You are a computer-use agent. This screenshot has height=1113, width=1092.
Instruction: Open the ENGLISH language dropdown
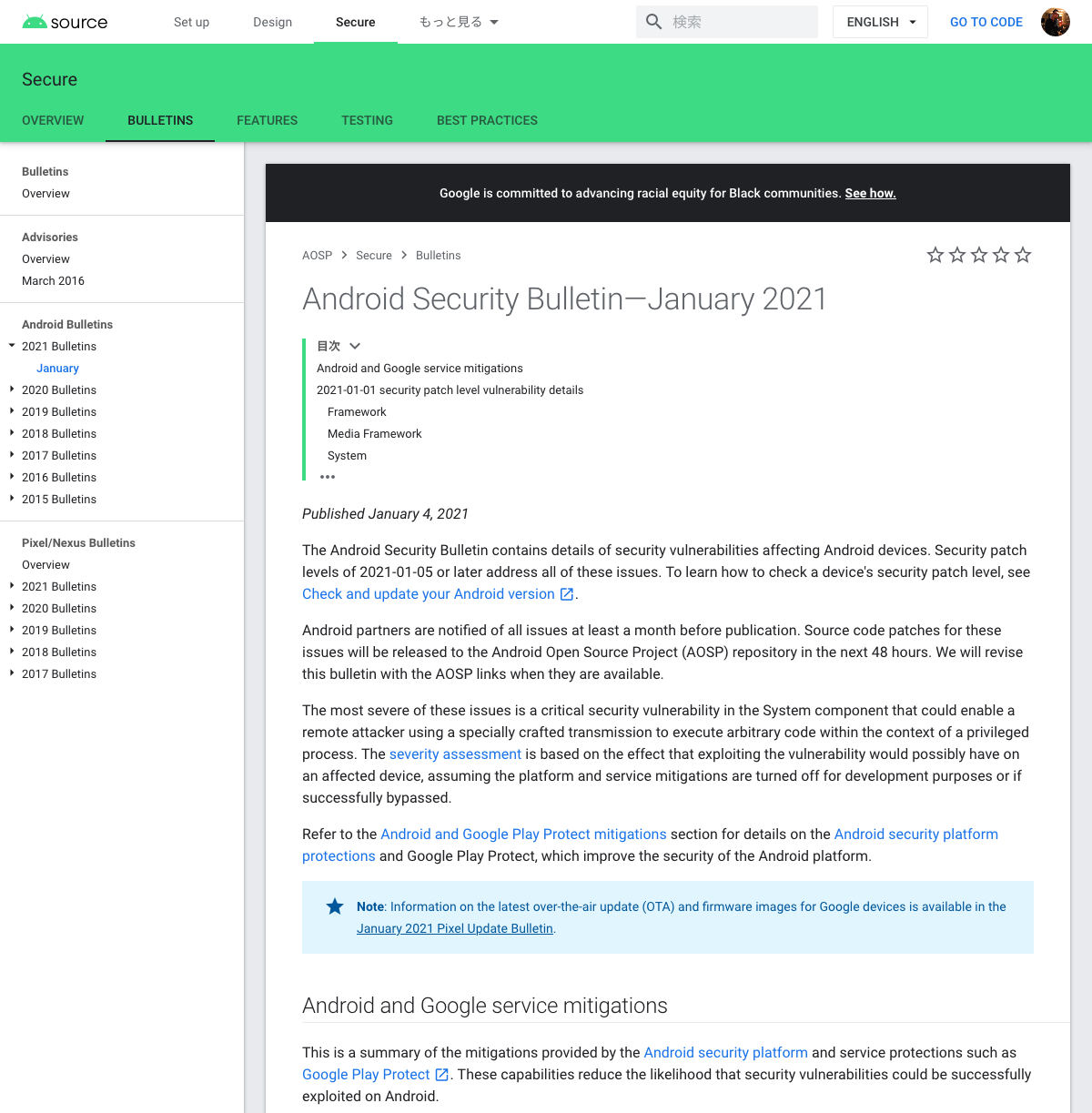[880, 22]
